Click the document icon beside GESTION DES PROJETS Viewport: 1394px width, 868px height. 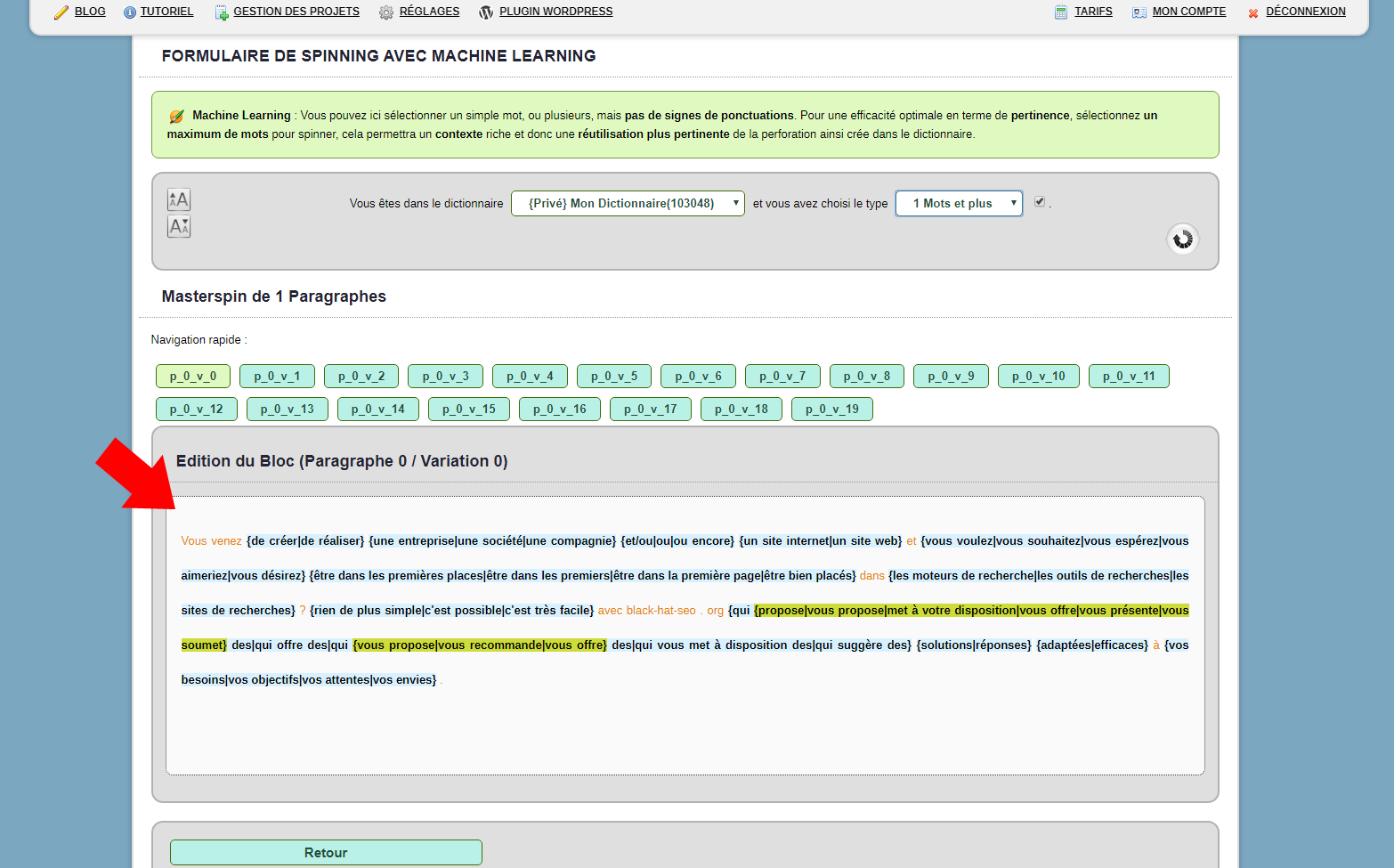pos(222,12)
